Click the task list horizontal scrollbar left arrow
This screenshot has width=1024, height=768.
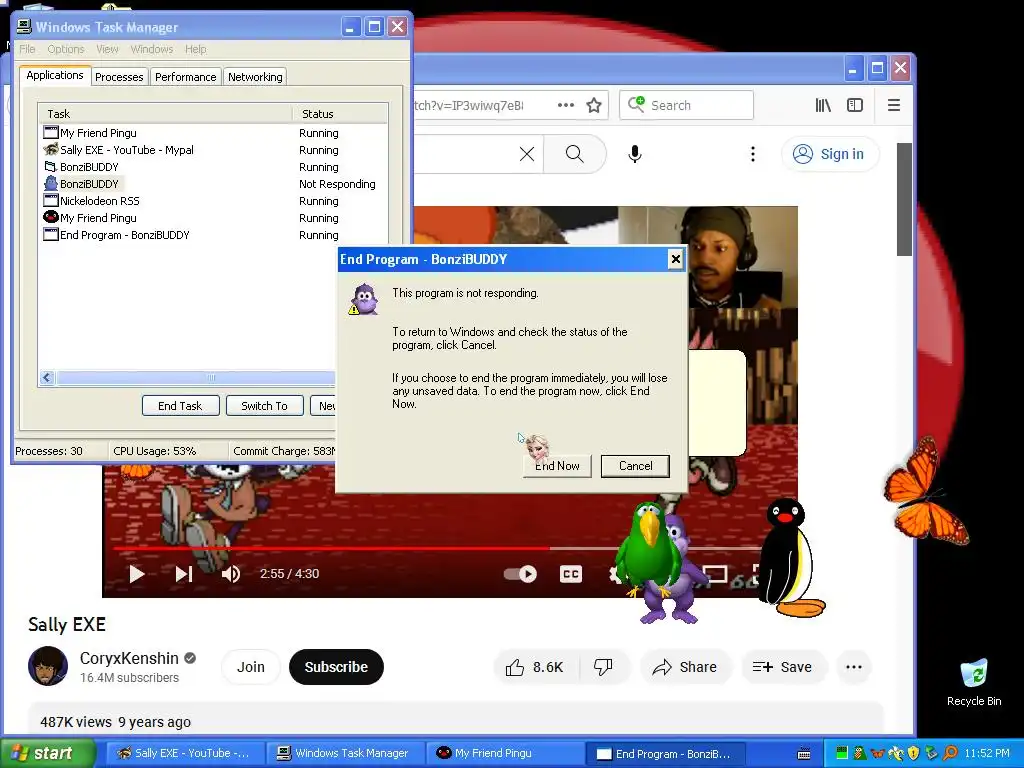coord(47,377)
